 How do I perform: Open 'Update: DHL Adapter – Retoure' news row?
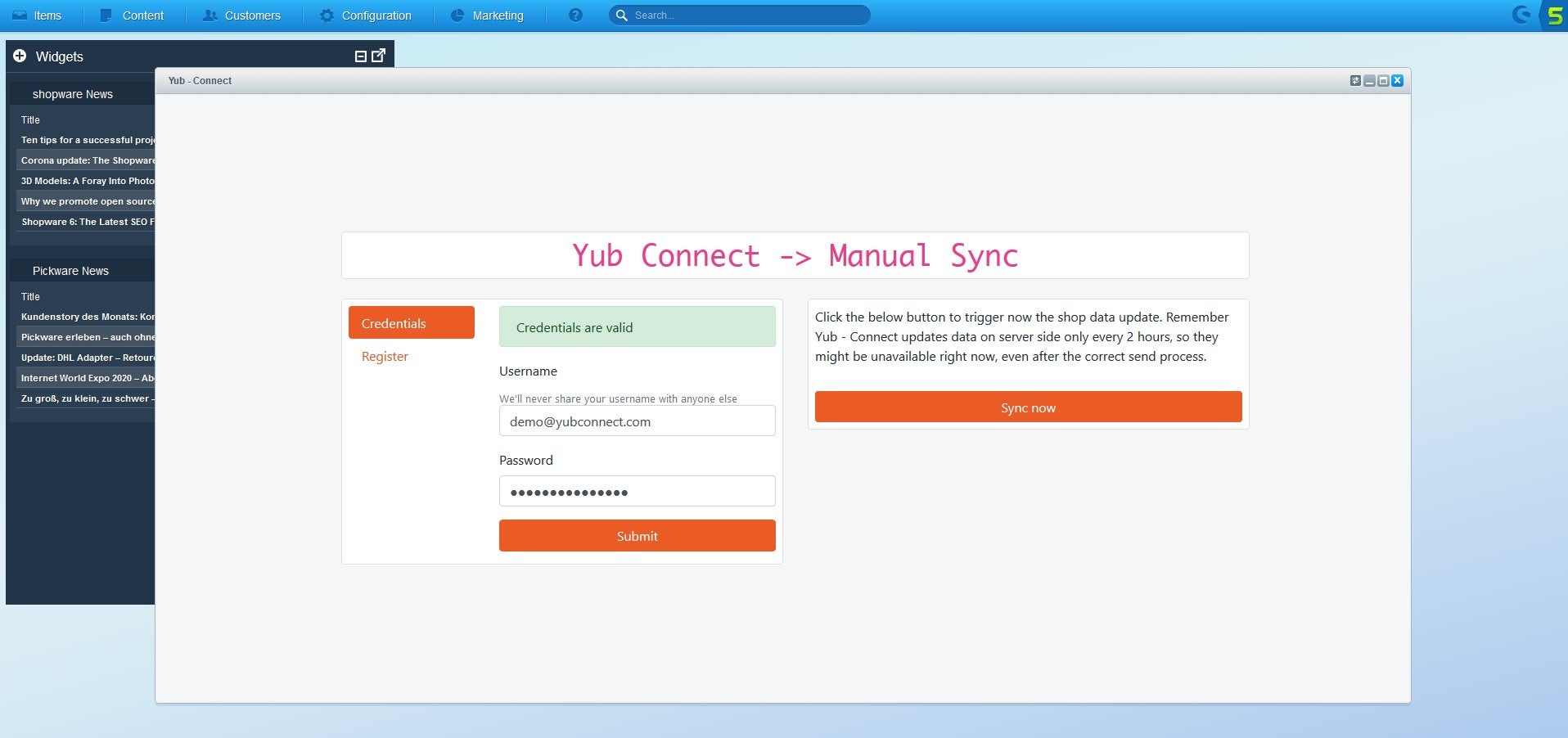(x=85, y=358)
